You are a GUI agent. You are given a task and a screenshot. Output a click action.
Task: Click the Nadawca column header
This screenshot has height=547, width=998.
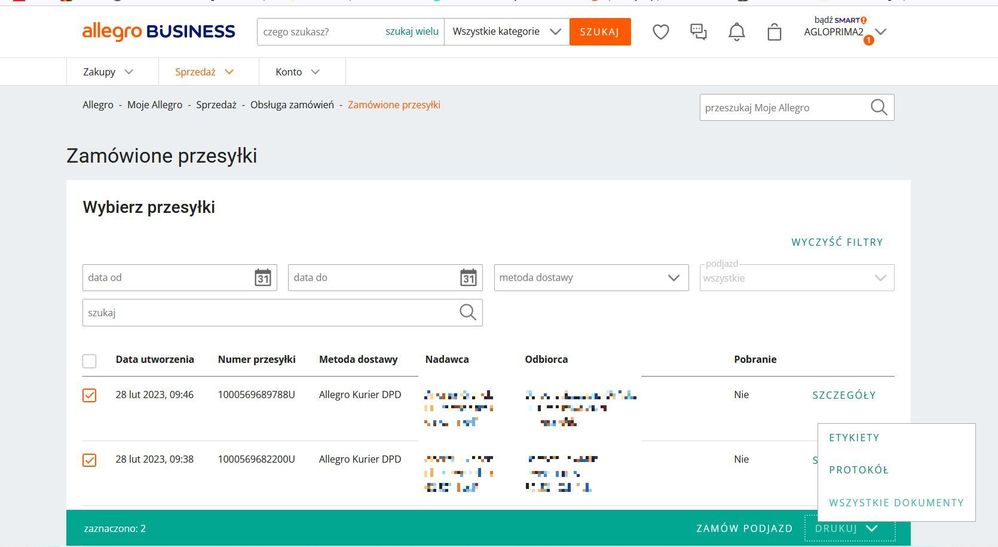click(x=447, y=359)
